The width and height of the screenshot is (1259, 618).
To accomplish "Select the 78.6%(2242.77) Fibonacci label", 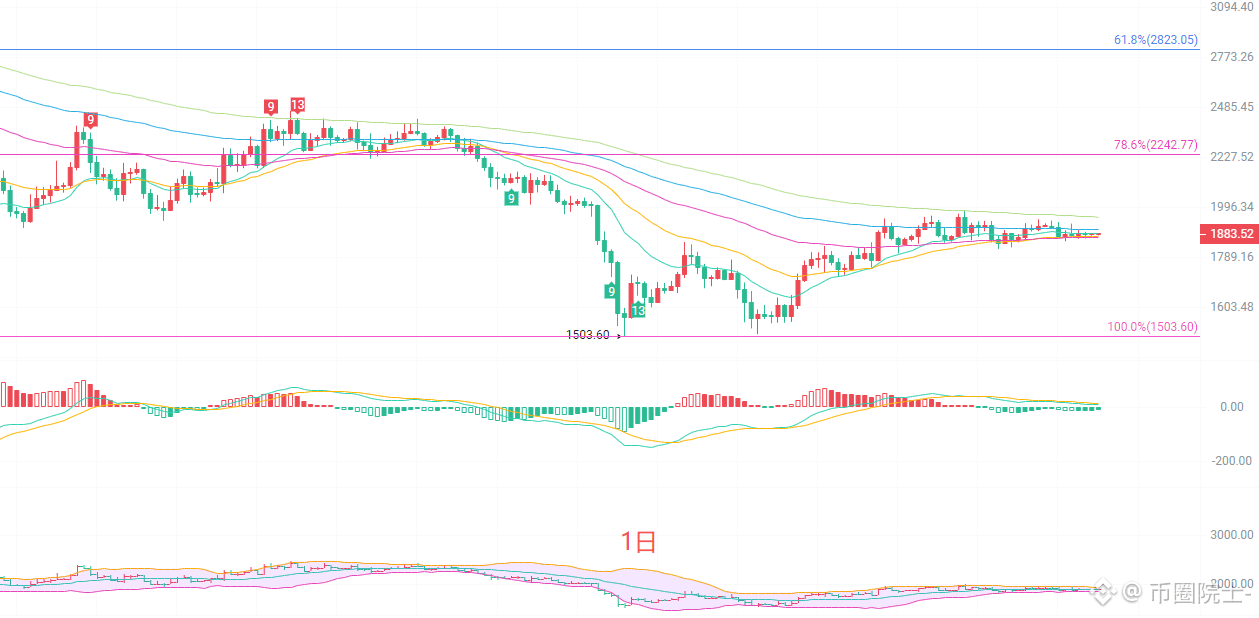I will click(1155, 145).
